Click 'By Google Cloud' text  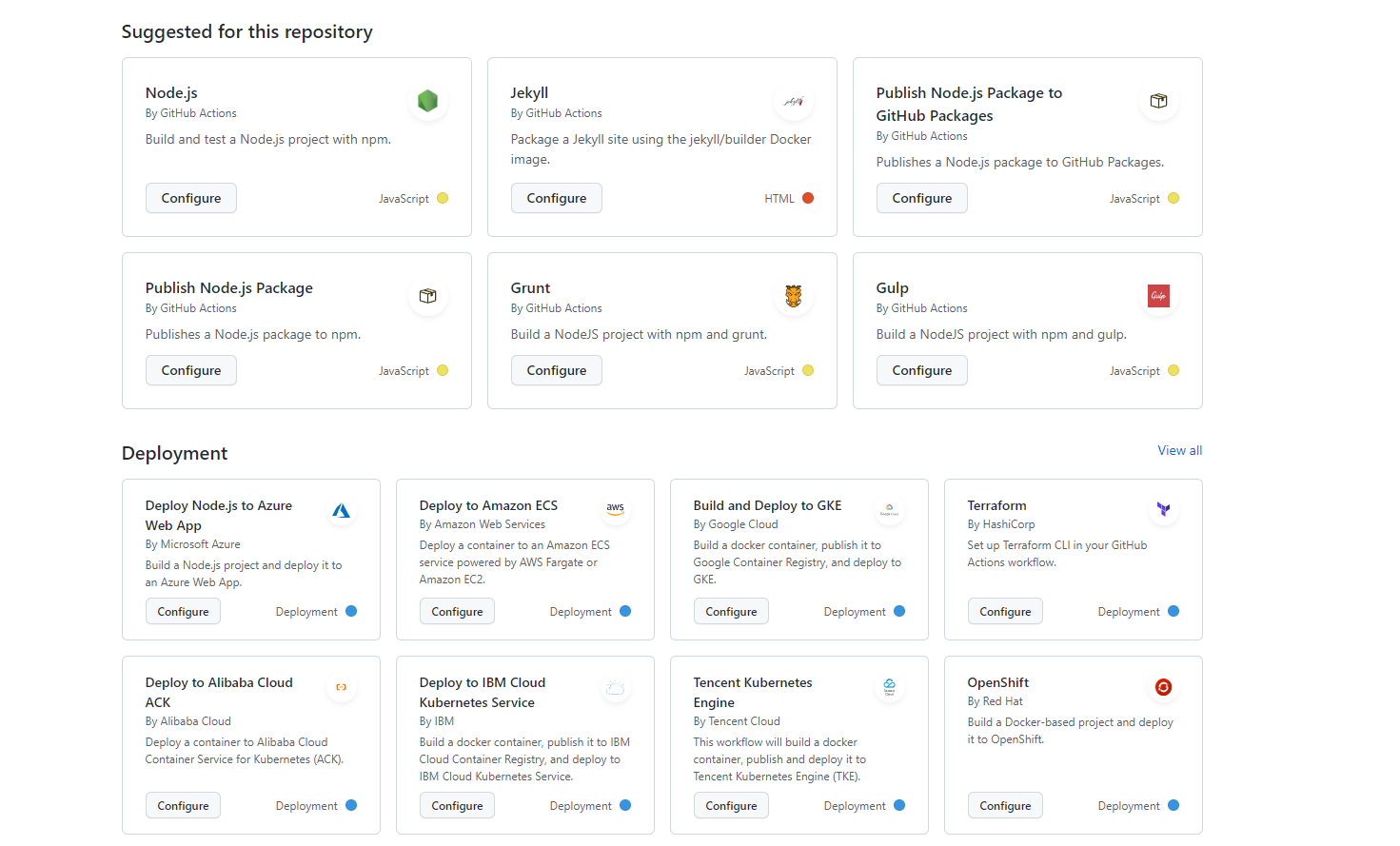click(x=736, y=524)
